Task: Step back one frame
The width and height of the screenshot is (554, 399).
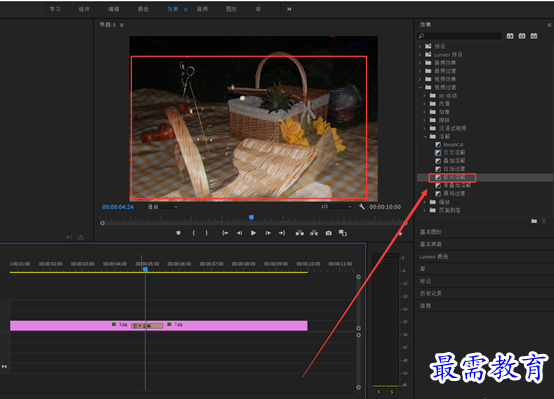Action: [240, 233]
